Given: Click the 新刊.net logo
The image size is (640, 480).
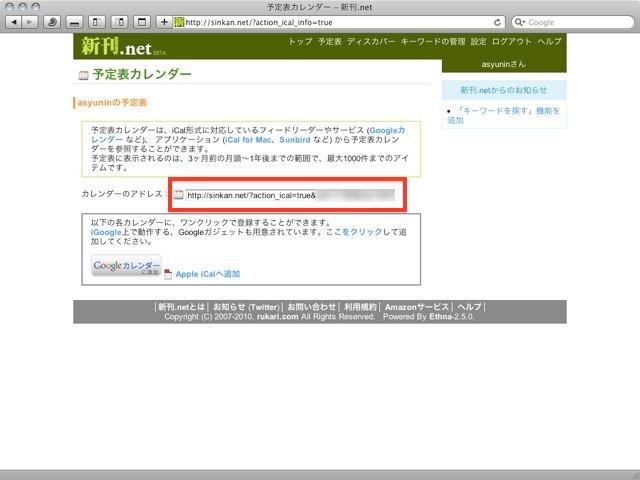Looking at the screenshot, I should tap(124, 46).
